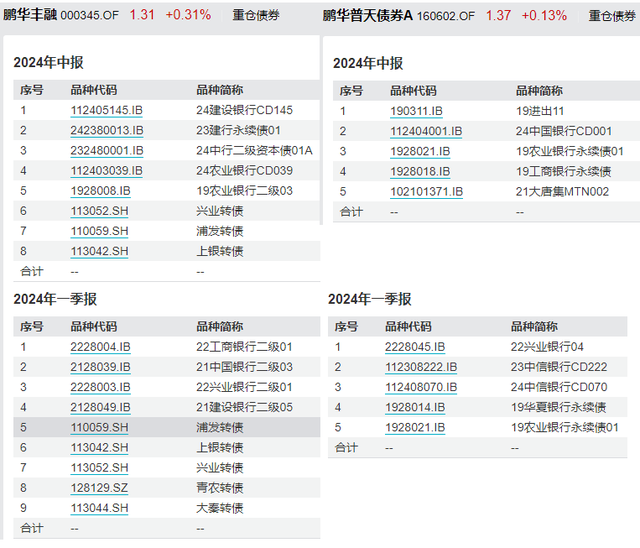Select bond name 19华夏银行永续债

558,407
